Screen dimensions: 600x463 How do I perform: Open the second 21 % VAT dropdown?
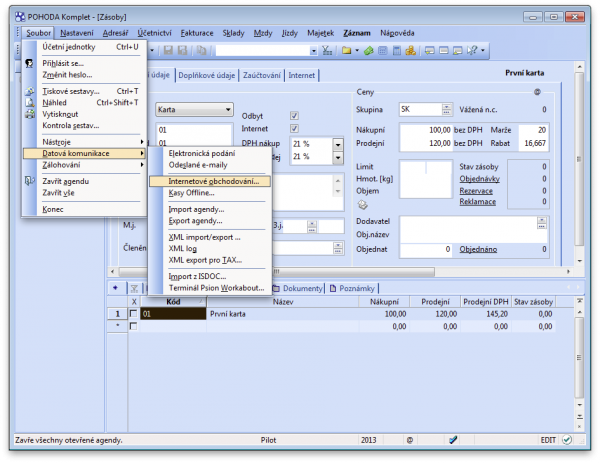coord(338,158)
